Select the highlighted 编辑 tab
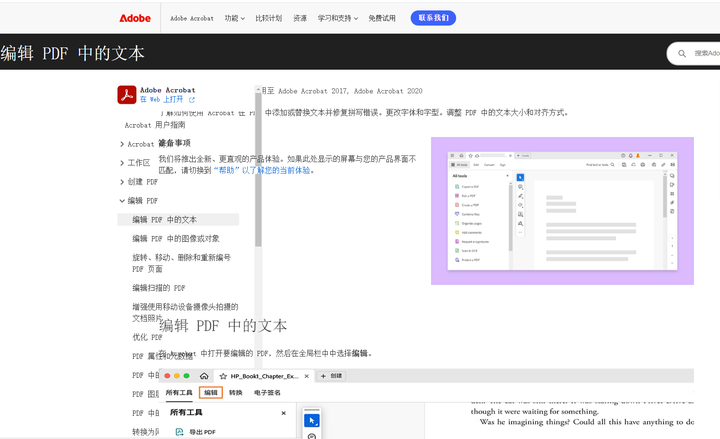720x439 pixels. (211, 393)
